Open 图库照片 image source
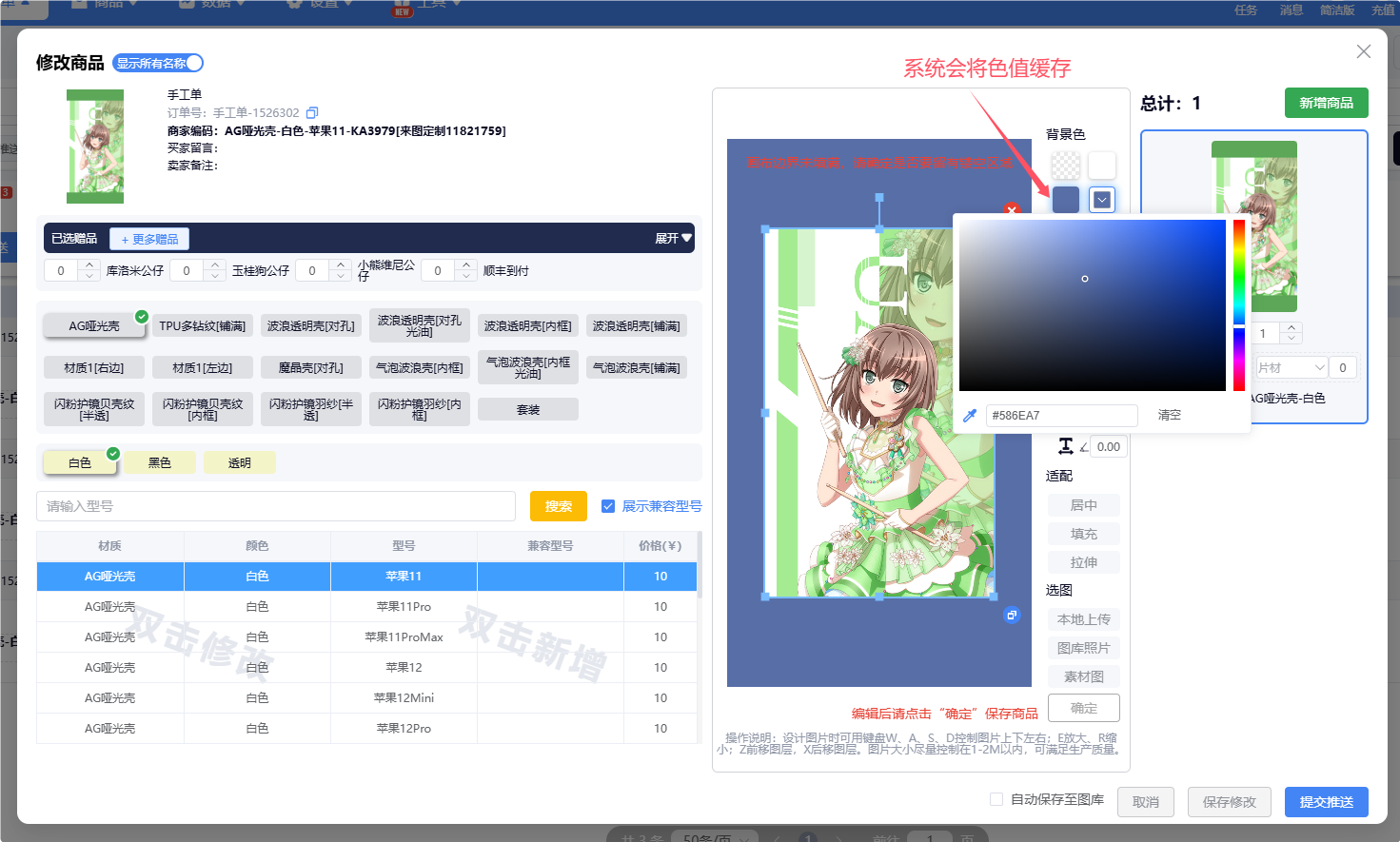1400x842 pixels. [x=1084, y=648]
